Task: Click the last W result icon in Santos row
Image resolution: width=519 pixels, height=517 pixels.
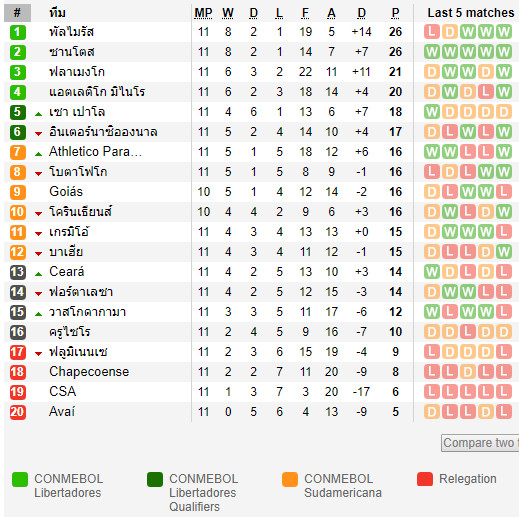Action: coord(504,52)
